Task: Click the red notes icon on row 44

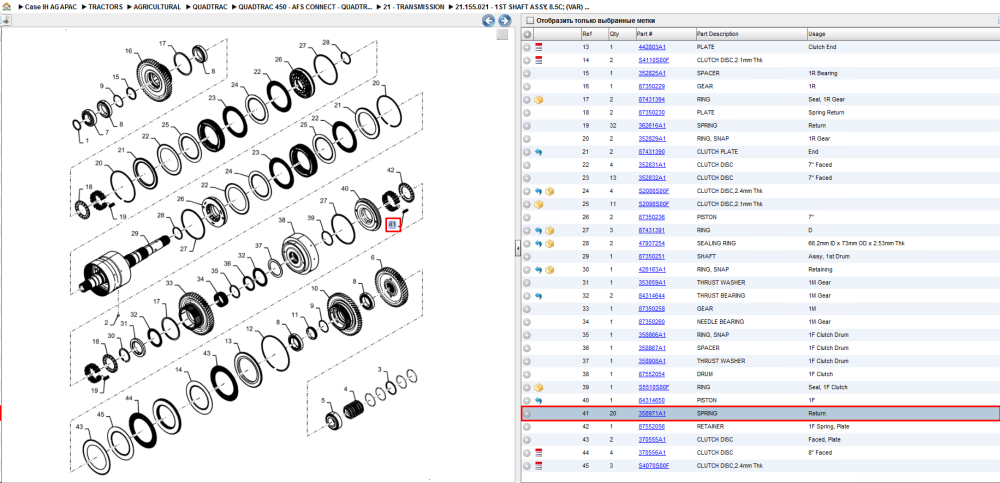Action: pyautogui.click(x=539, y=452)
